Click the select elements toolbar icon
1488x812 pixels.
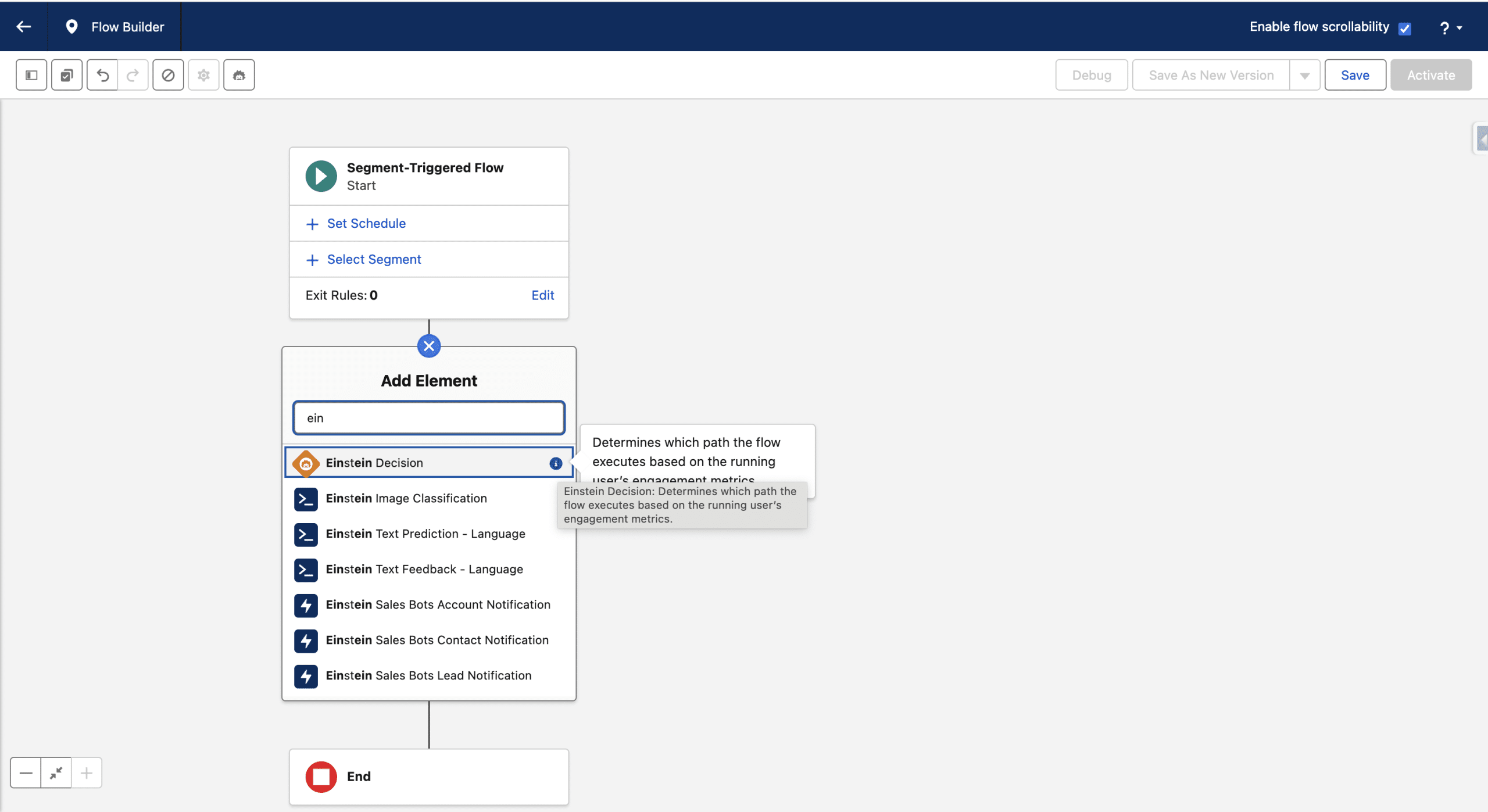pyautogui.click(x=67, y=75)
